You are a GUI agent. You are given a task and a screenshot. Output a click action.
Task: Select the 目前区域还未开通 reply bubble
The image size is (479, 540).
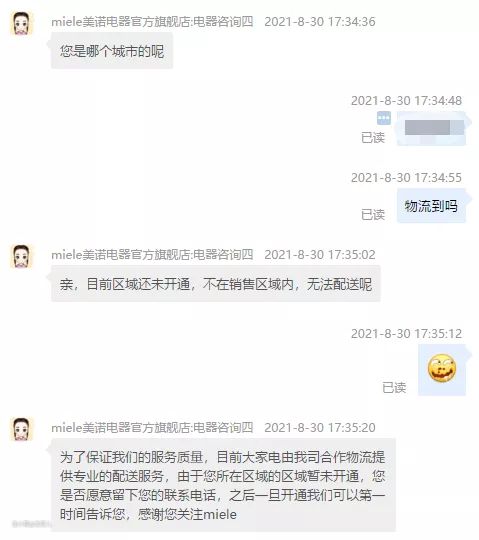pyautogui.click(x=216, y=284)
